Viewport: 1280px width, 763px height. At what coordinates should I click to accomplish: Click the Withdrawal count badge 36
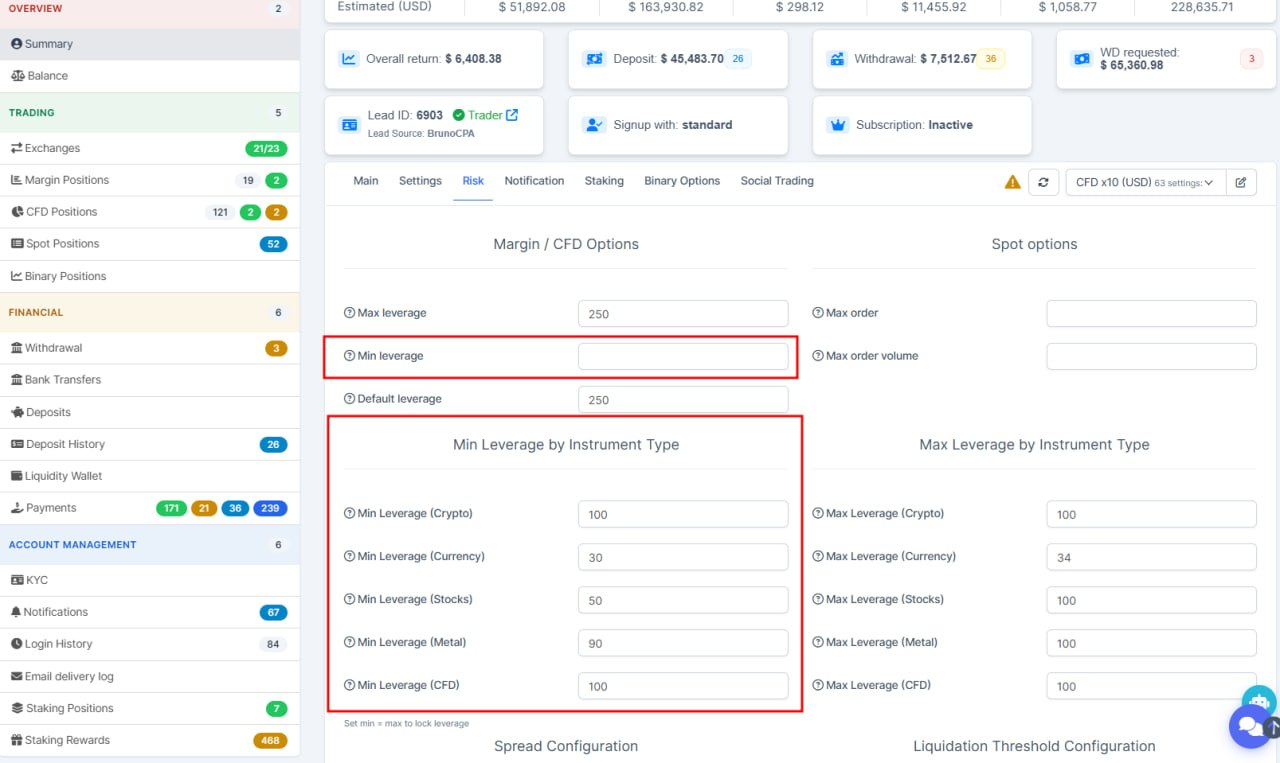coord(991,59)
